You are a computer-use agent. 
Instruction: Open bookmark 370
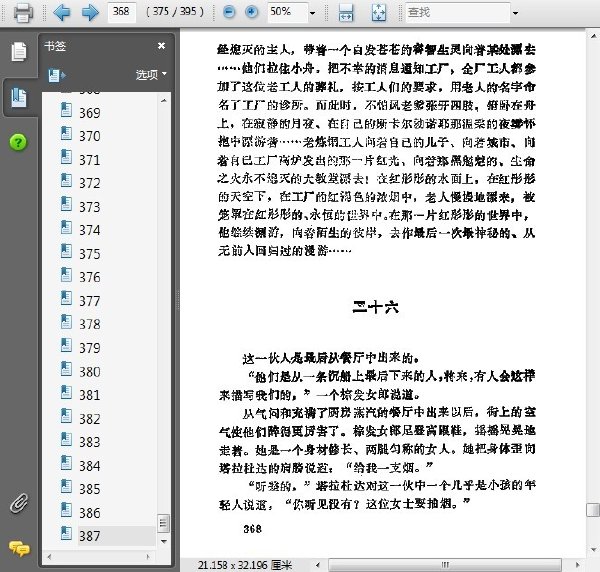coord(90,136)
